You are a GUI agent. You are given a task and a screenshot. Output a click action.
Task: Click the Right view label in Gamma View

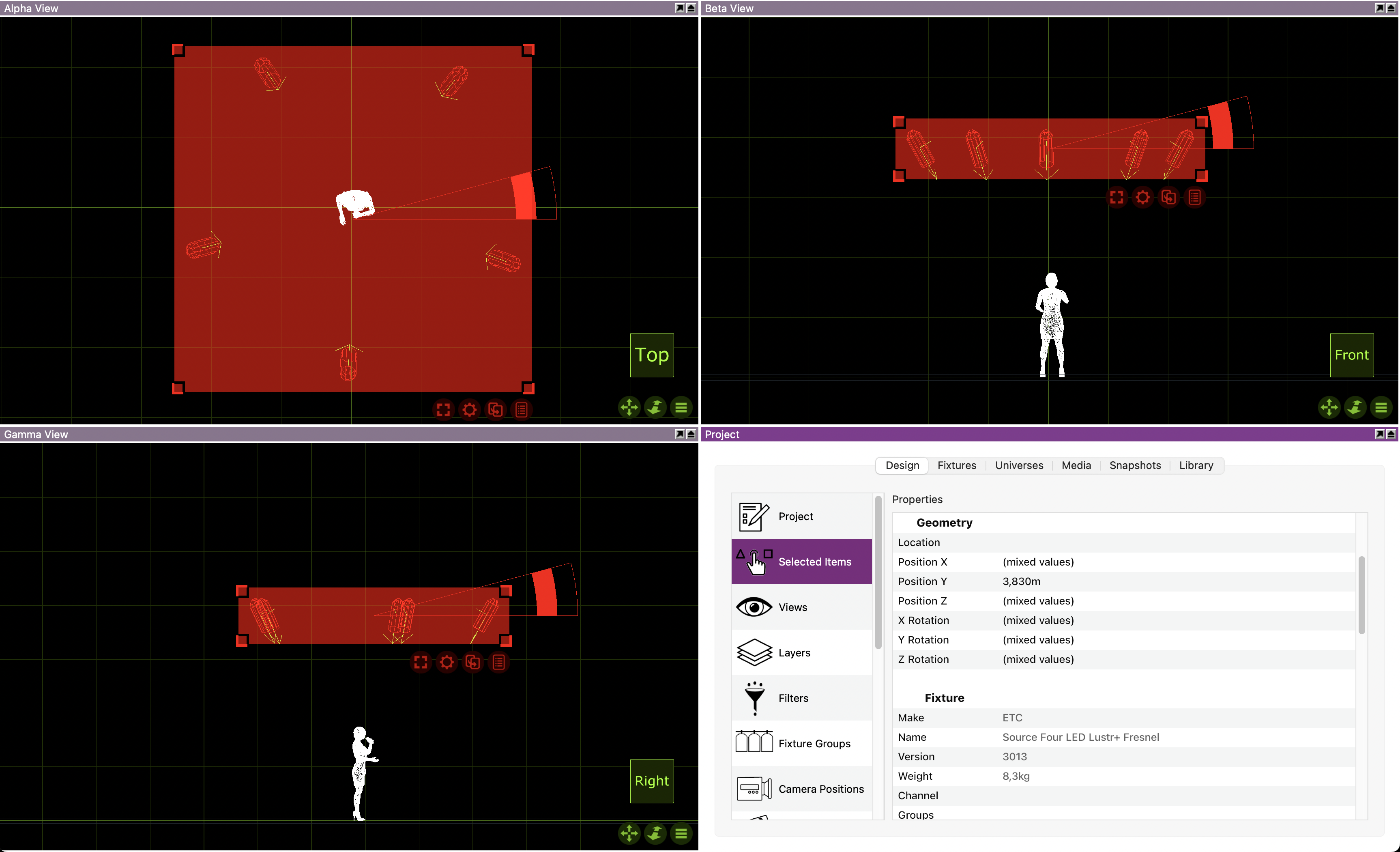pyautogui.click(x=652, y=781)
